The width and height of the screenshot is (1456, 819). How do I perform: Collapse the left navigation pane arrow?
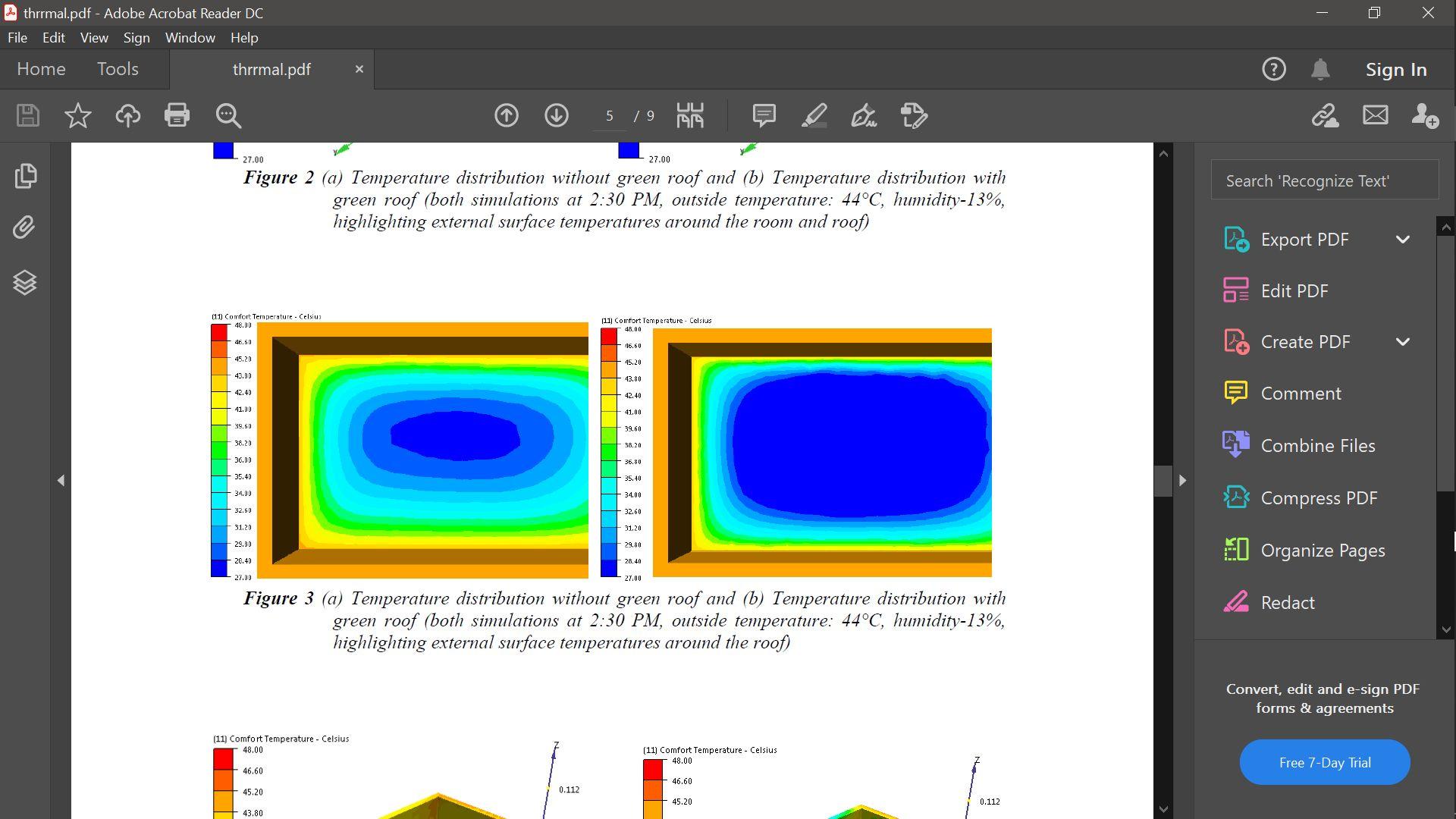point(61,480)
